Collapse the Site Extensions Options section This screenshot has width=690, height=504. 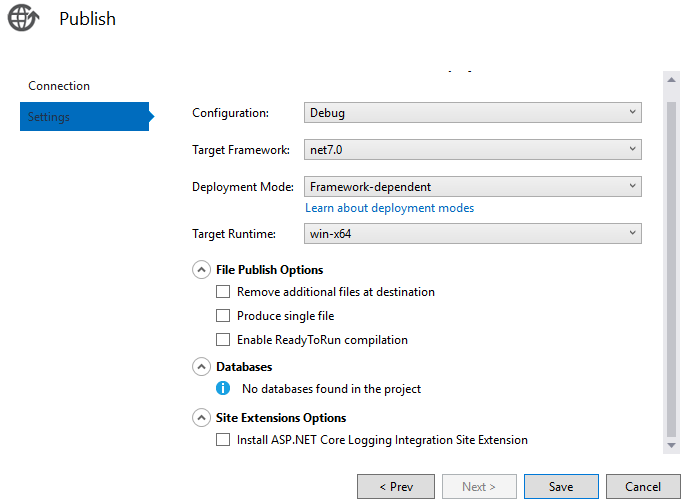[x=201, y=418]
